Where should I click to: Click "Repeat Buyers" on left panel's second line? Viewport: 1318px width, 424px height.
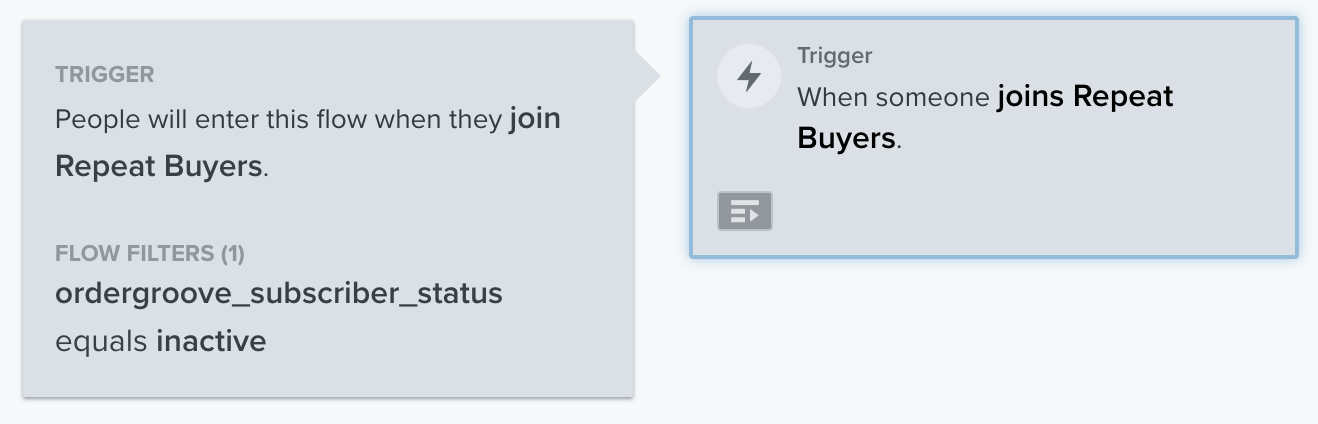(x=159, y=166)
